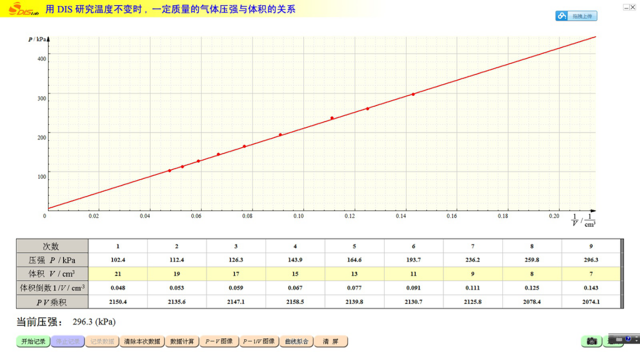Viewport: 640px width, 360px height.
Task: Click trial number 8 column header
Action: [532, 246]
